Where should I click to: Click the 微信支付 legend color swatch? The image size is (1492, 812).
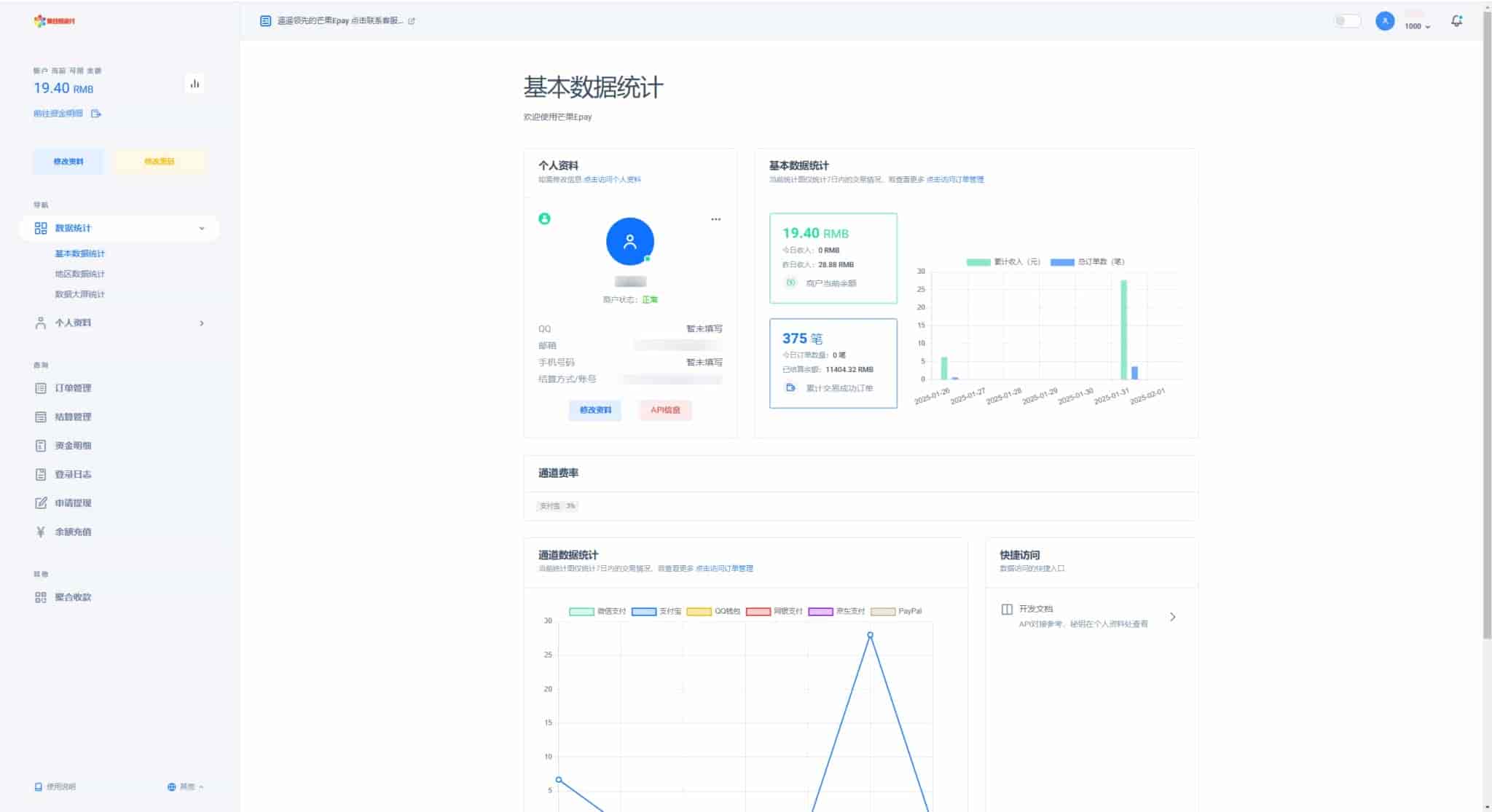click(581, 612)
